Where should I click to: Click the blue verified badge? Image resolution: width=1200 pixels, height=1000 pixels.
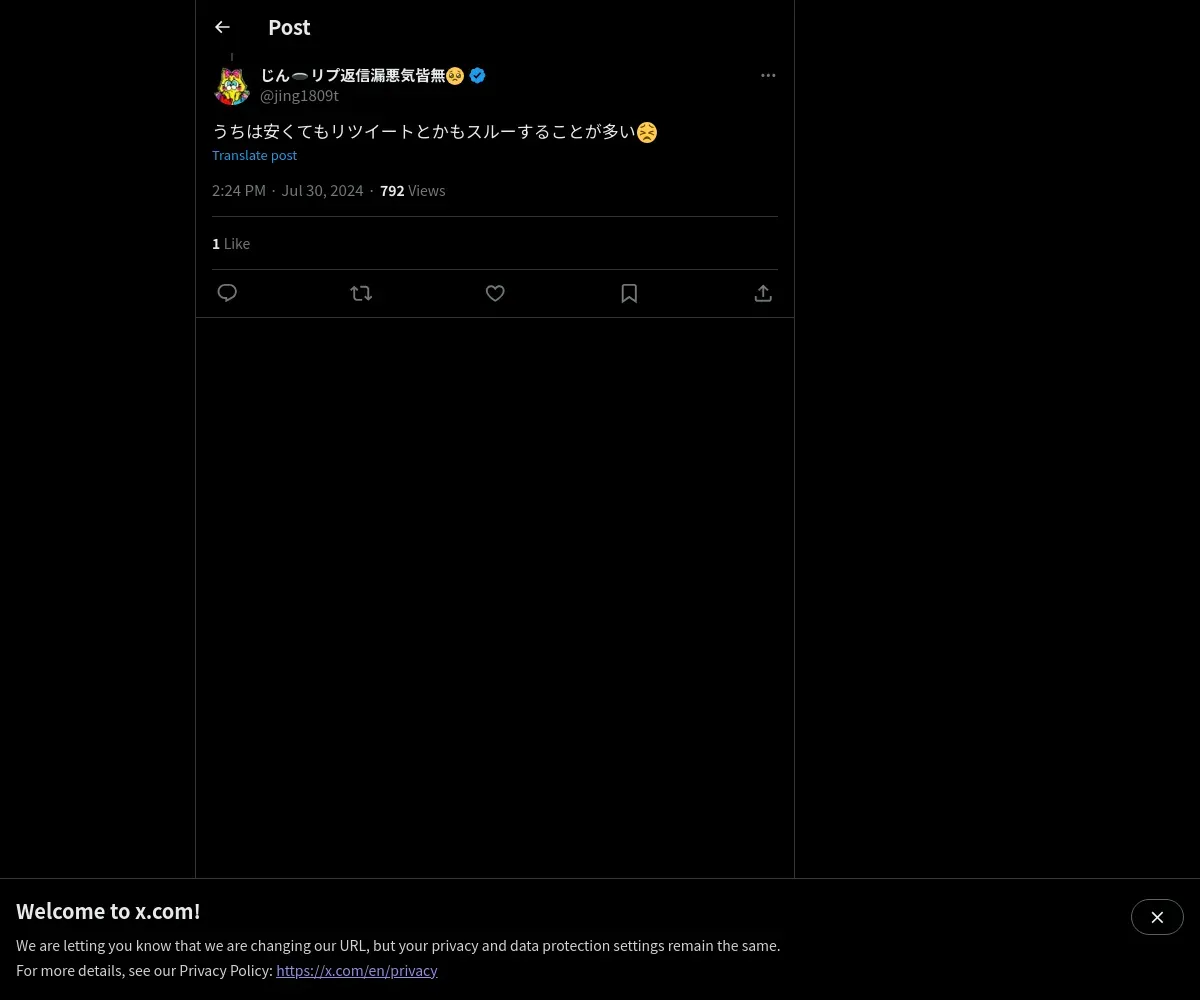[x=477, y=75]
